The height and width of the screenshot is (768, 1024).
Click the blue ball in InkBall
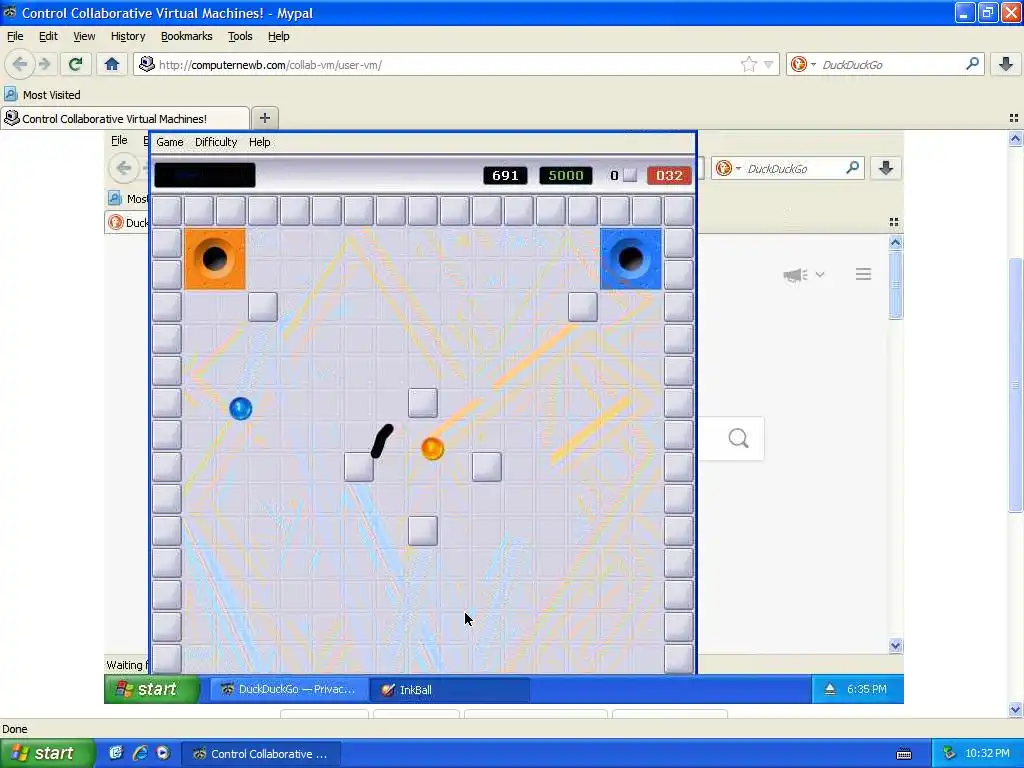(240, 408)
